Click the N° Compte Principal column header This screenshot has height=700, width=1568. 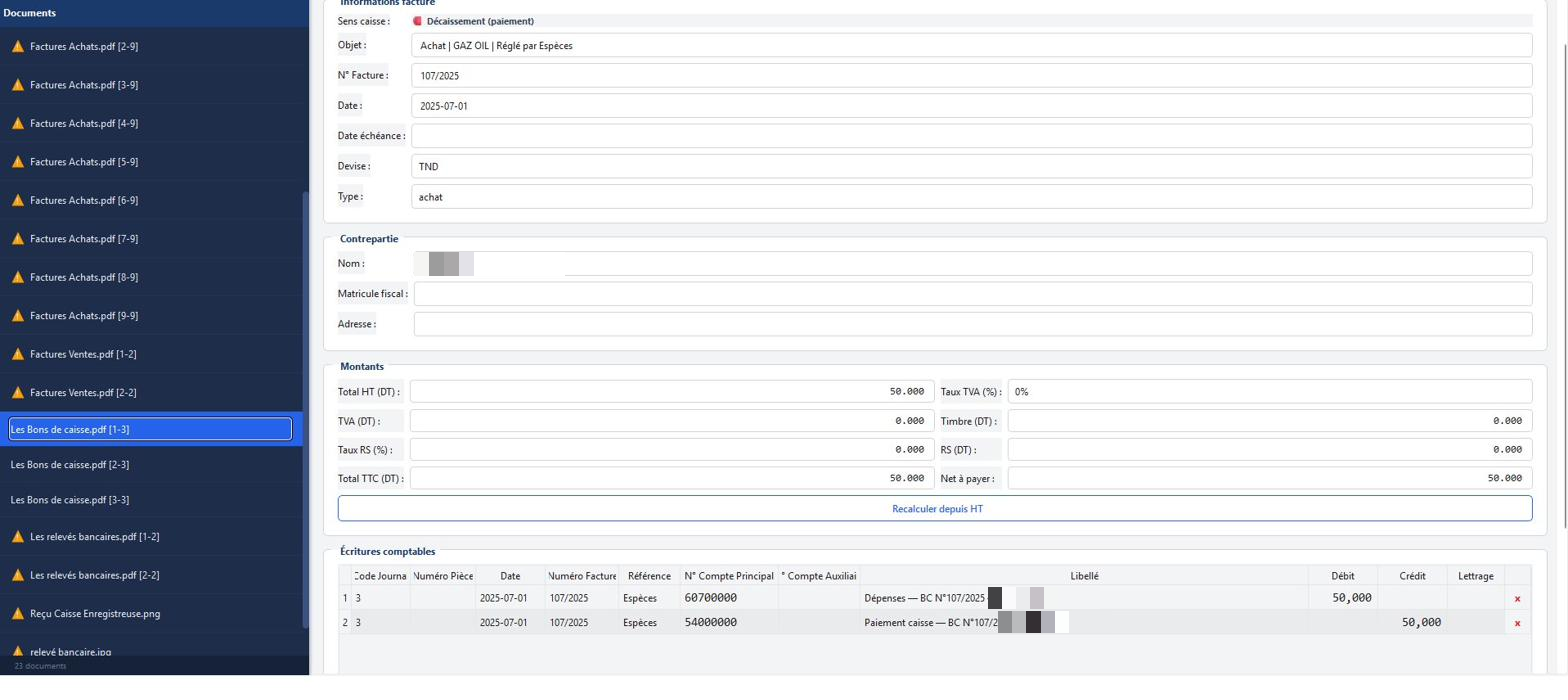point(729,576)
